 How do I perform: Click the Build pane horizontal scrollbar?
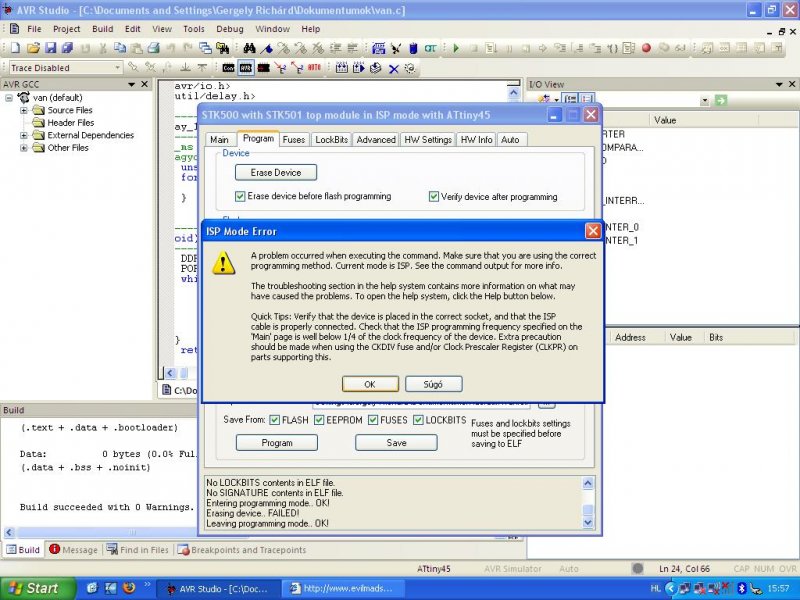pyautogui.click(x=102, y=532)
